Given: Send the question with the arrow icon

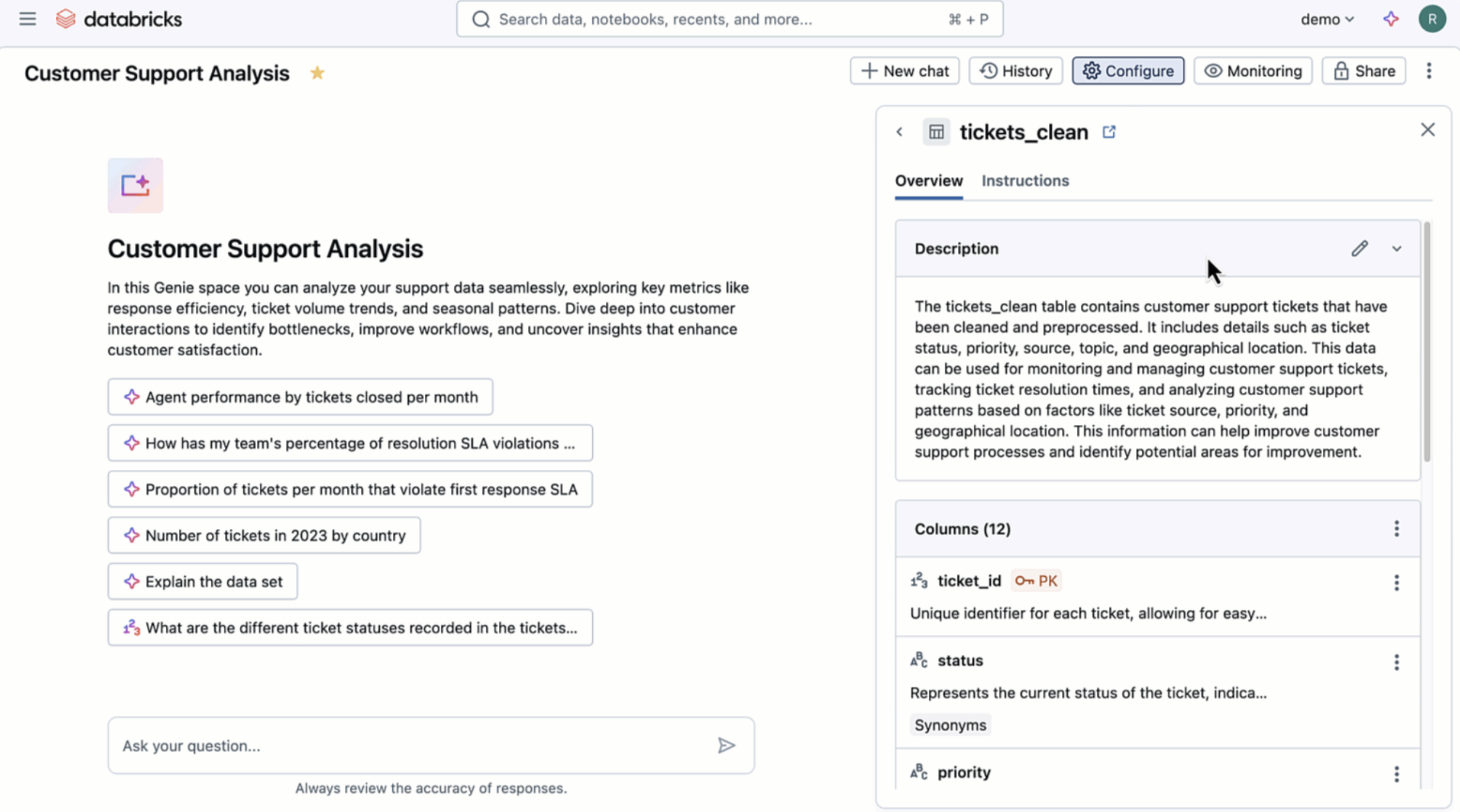Looking at the screenshot, I should tap(726, 745).
